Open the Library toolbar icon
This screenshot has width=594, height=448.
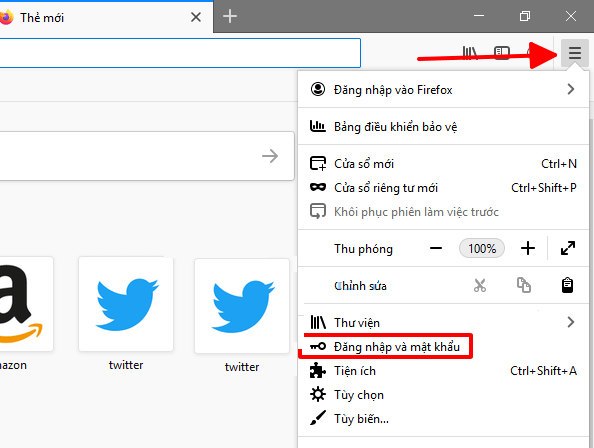470,53
